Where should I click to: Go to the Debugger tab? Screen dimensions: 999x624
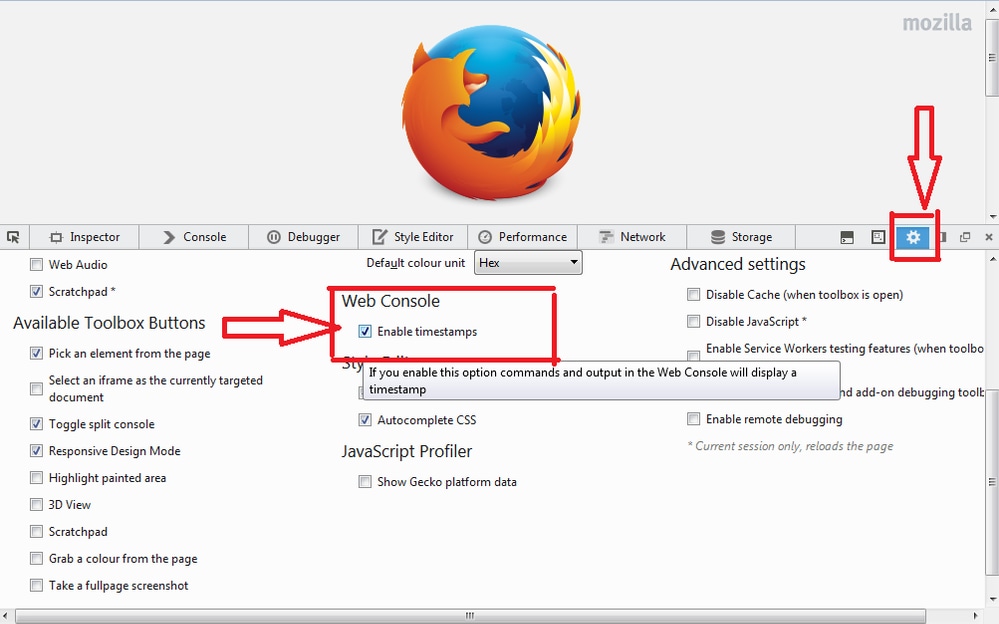303,237
